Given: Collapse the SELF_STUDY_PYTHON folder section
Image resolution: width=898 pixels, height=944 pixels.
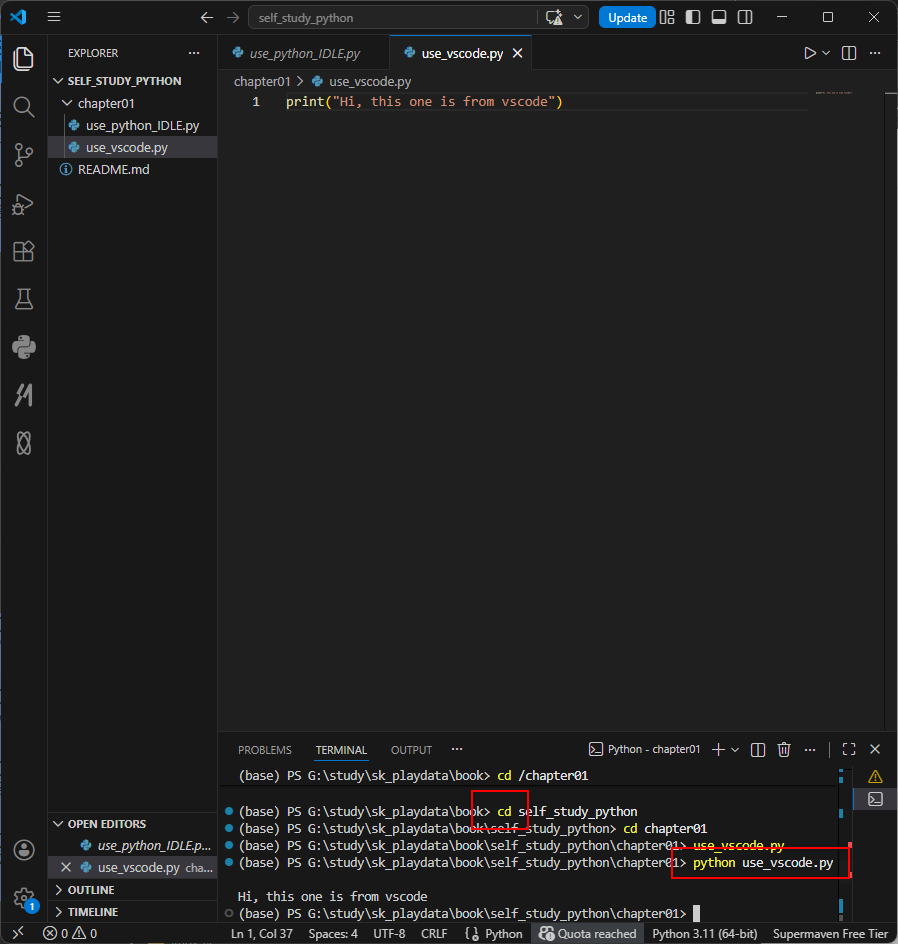Looking at the screenshot, I should [132, 81].
